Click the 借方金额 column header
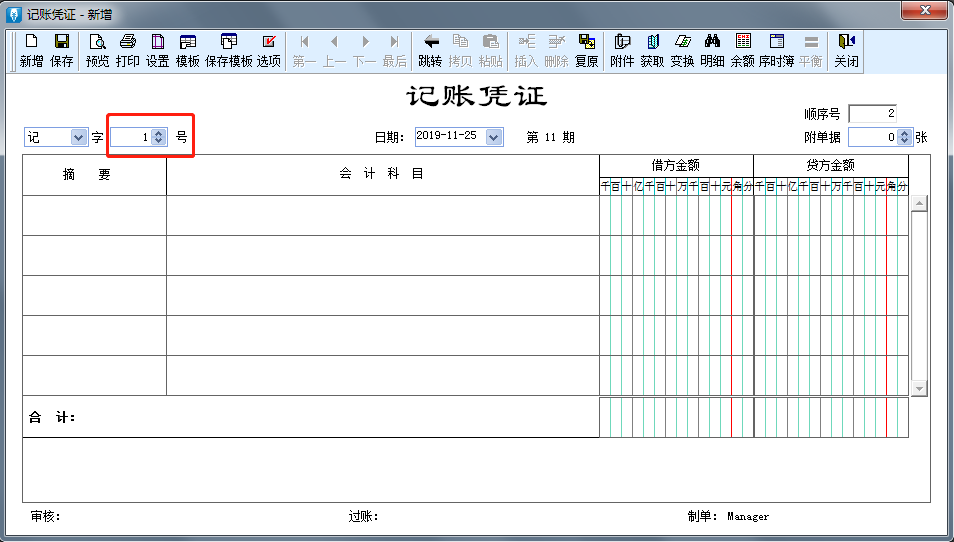Viewport: 954px width, 542px height. [x=676, y=165]
